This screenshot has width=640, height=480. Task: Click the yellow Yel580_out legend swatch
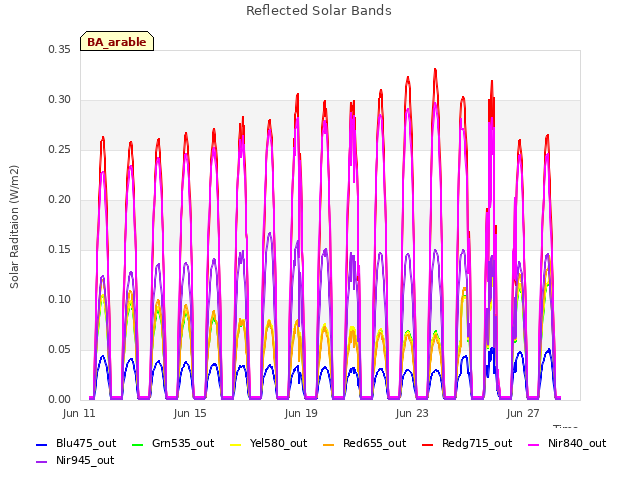coord(236,444)
